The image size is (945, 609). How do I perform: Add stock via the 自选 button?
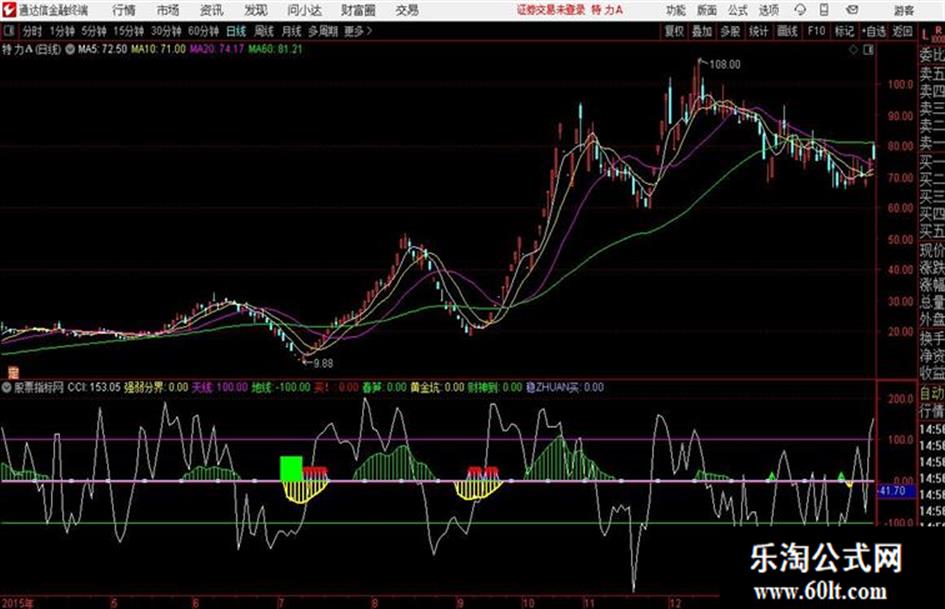[x=874, y=31]
